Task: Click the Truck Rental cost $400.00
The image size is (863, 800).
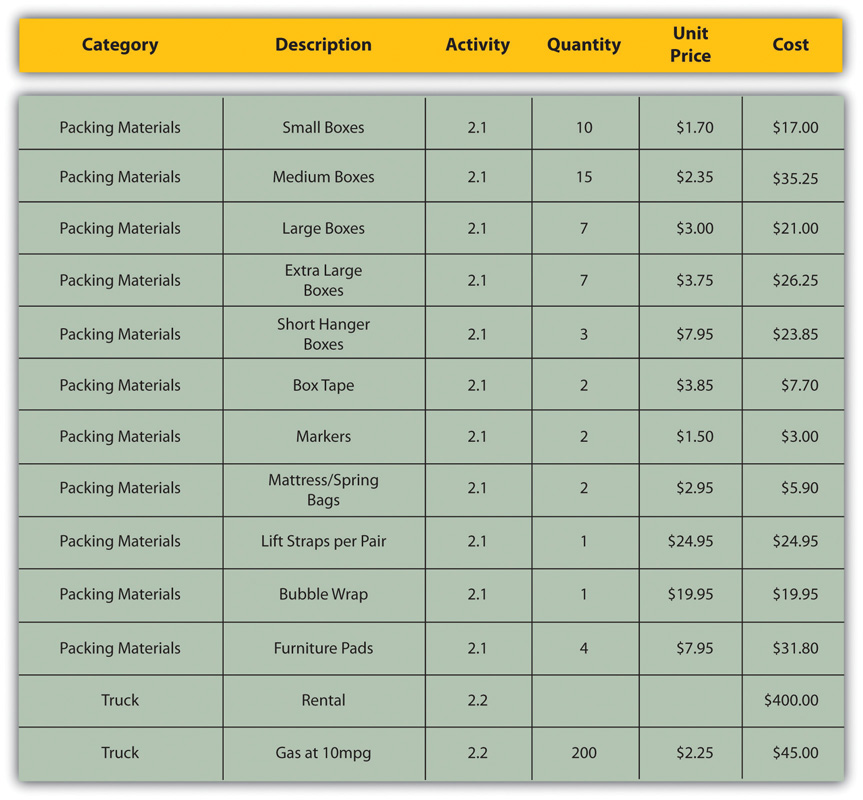Action: point(791,700)
